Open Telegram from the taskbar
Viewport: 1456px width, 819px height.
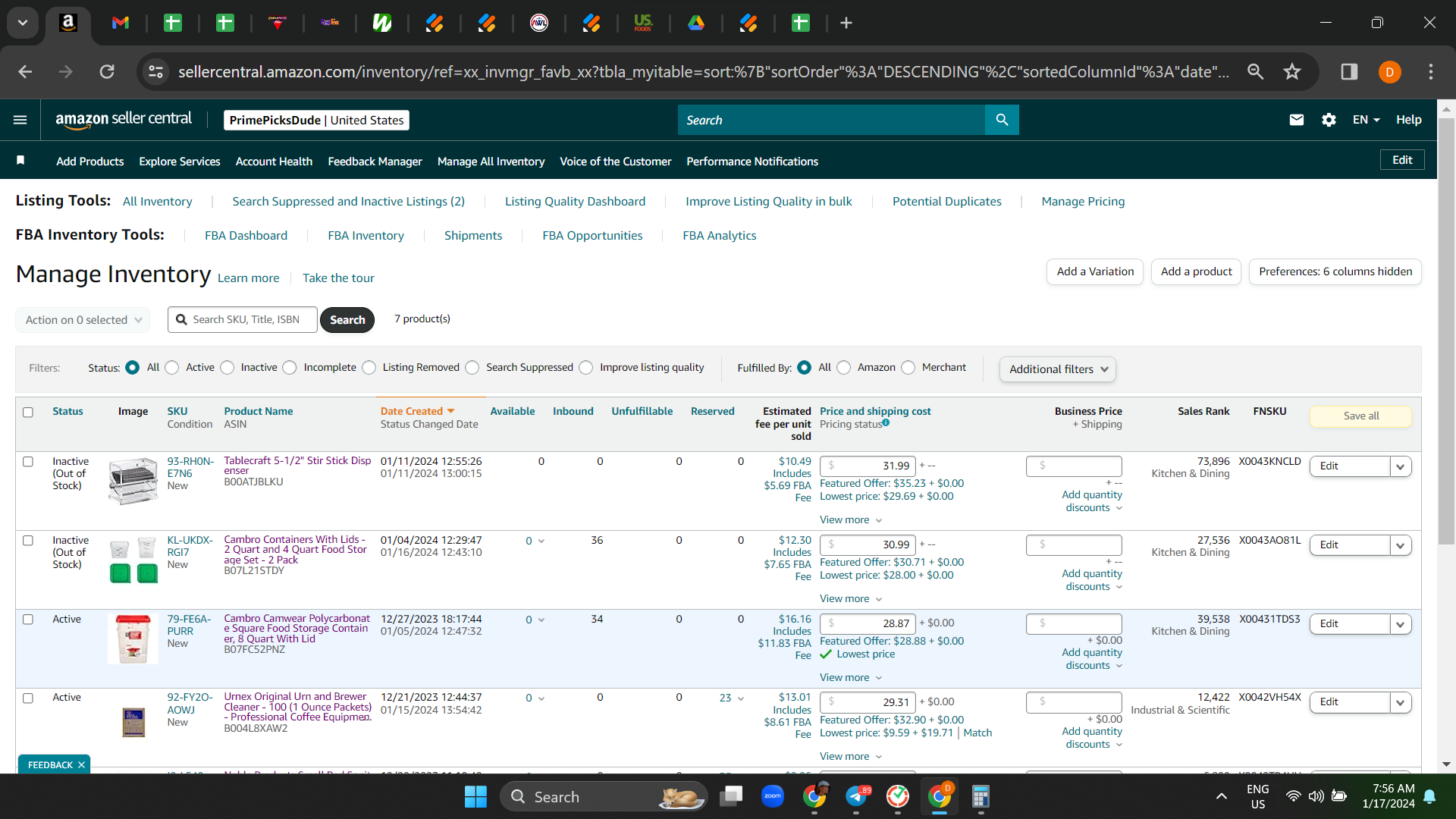click(x=857, y=796)
